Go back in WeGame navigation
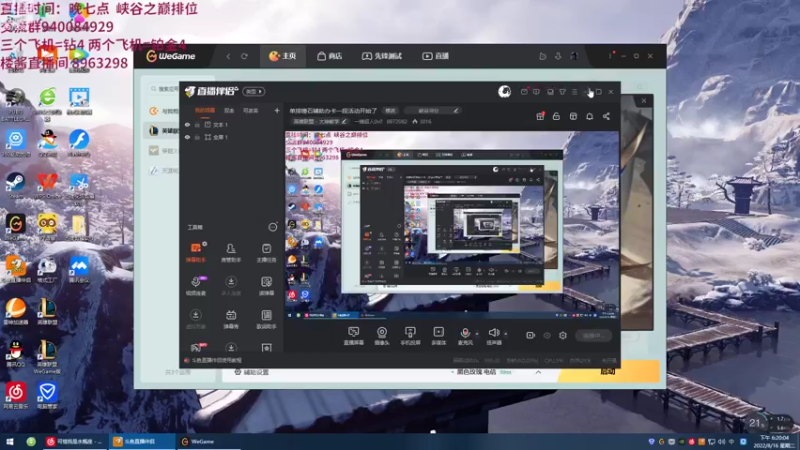 pyautogui.click(x=229, y=56)
